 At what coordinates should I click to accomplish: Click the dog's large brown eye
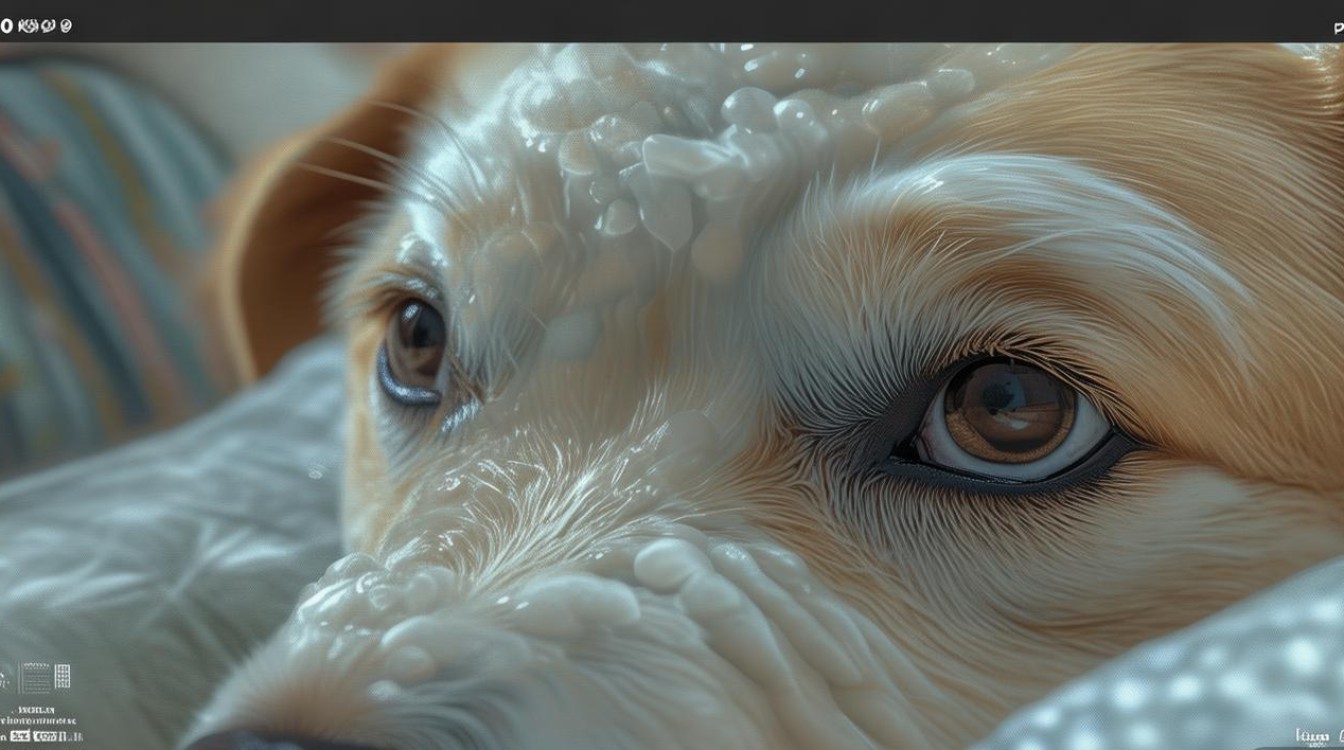point(1010,412)
